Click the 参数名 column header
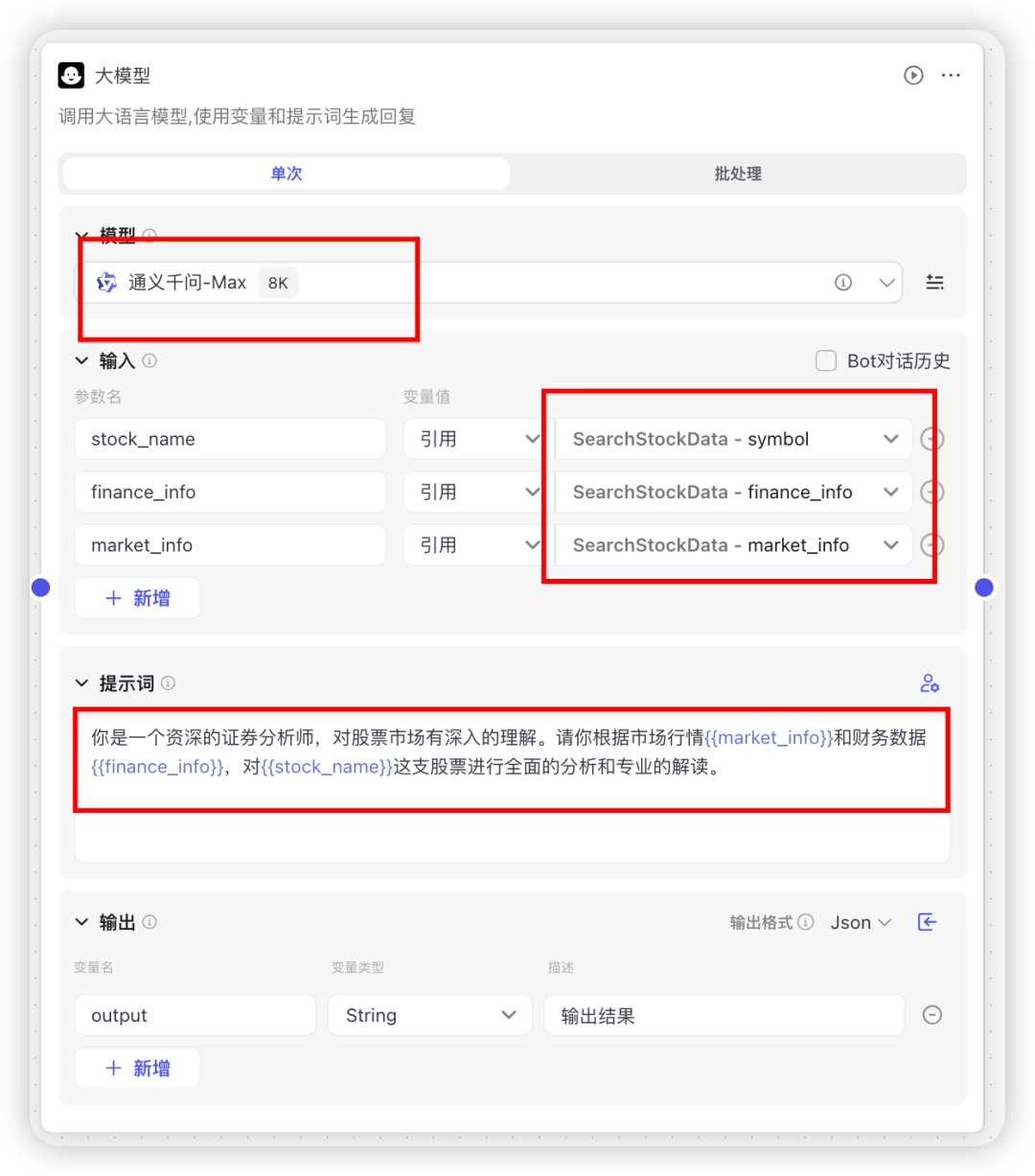 coord(98,396)
